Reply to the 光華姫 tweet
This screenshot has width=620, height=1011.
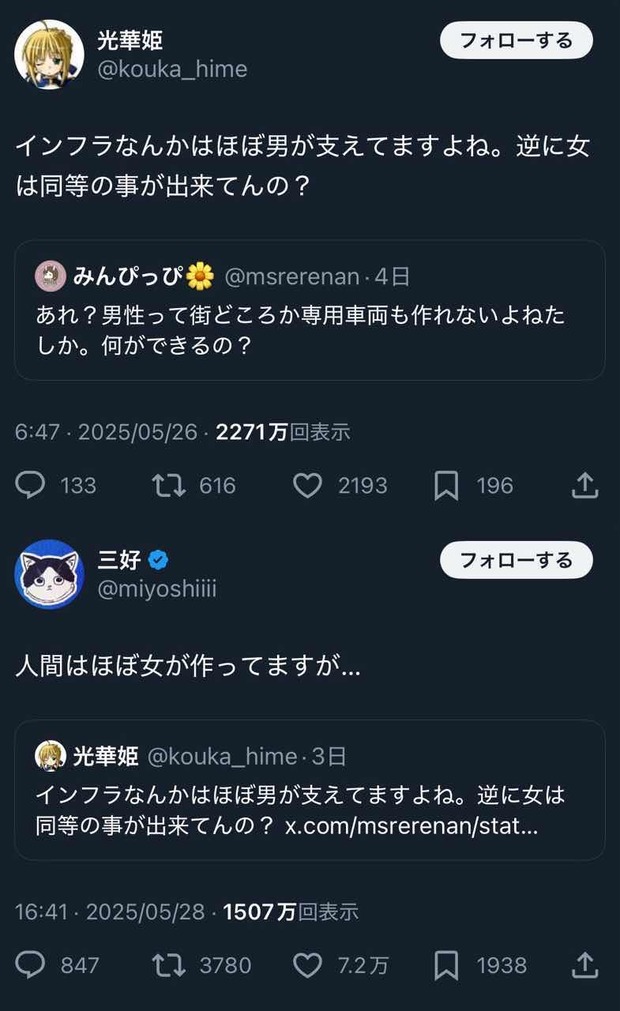pyautogui.click(x=32, y=485)
